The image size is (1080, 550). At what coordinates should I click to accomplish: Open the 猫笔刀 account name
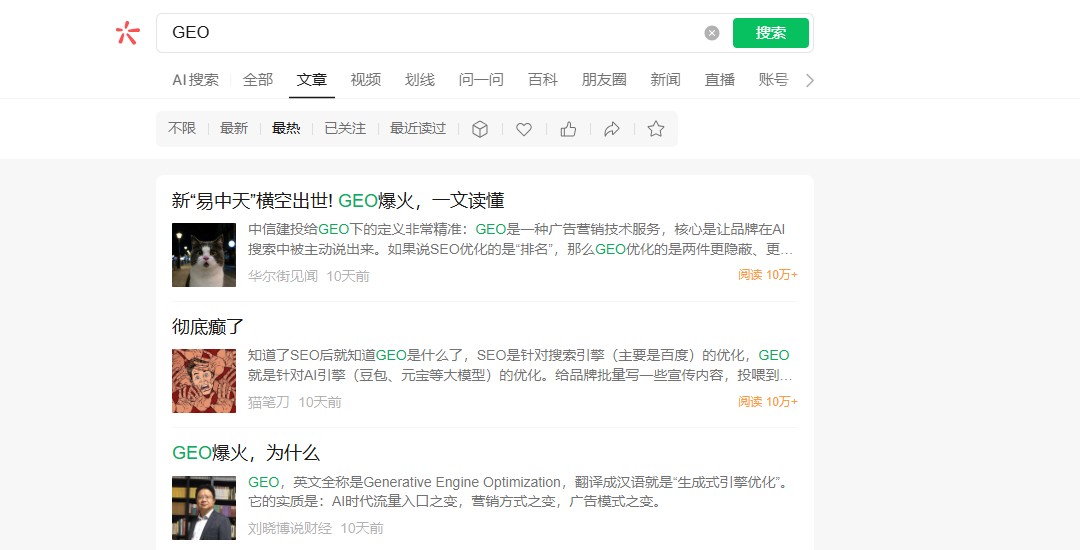(269, 402)
